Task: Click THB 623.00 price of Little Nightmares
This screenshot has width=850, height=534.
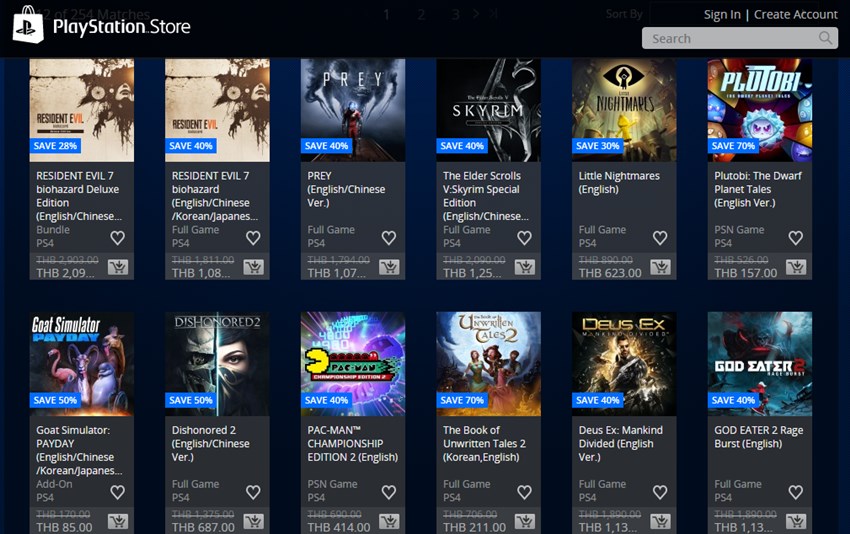Action: 610,273
